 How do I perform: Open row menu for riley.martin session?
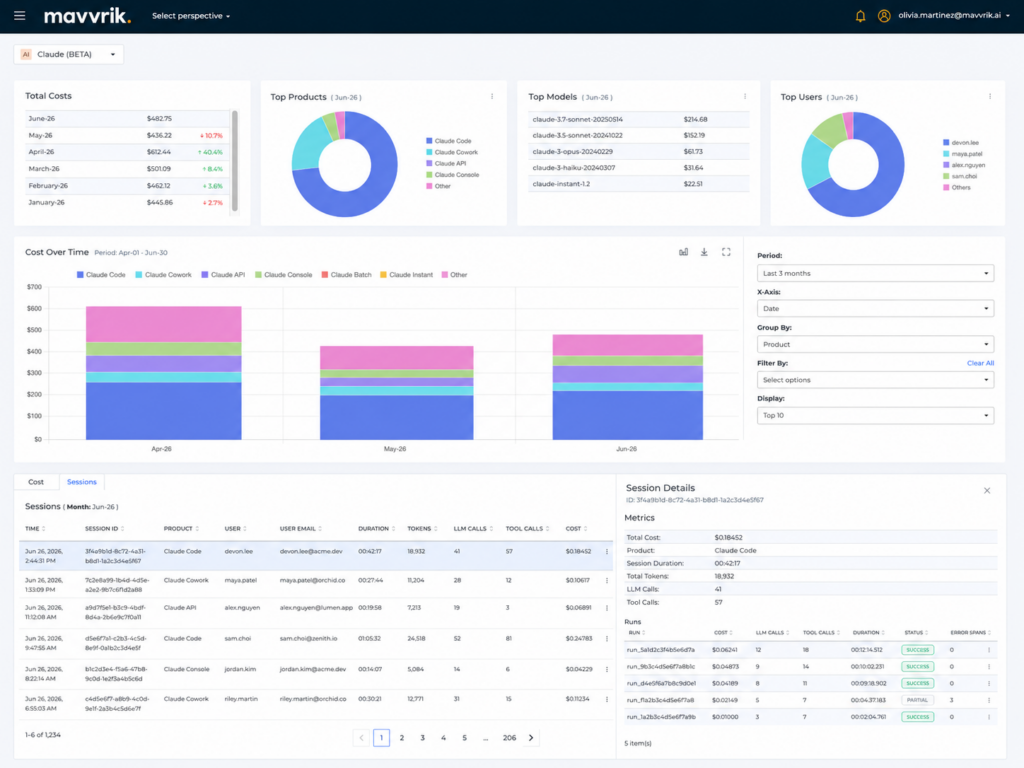[x=607, y=699]
